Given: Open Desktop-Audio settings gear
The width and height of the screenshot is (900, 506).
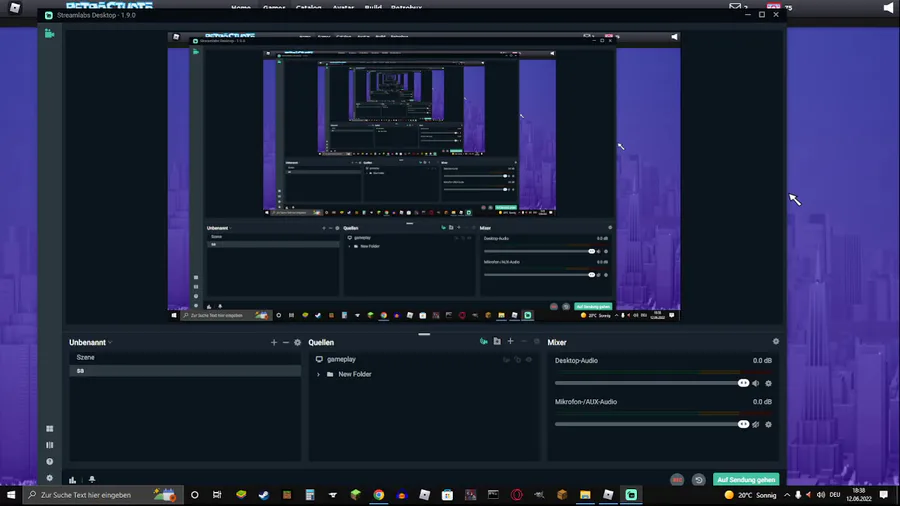Looking at the screenshot, I should coord(769,383).
